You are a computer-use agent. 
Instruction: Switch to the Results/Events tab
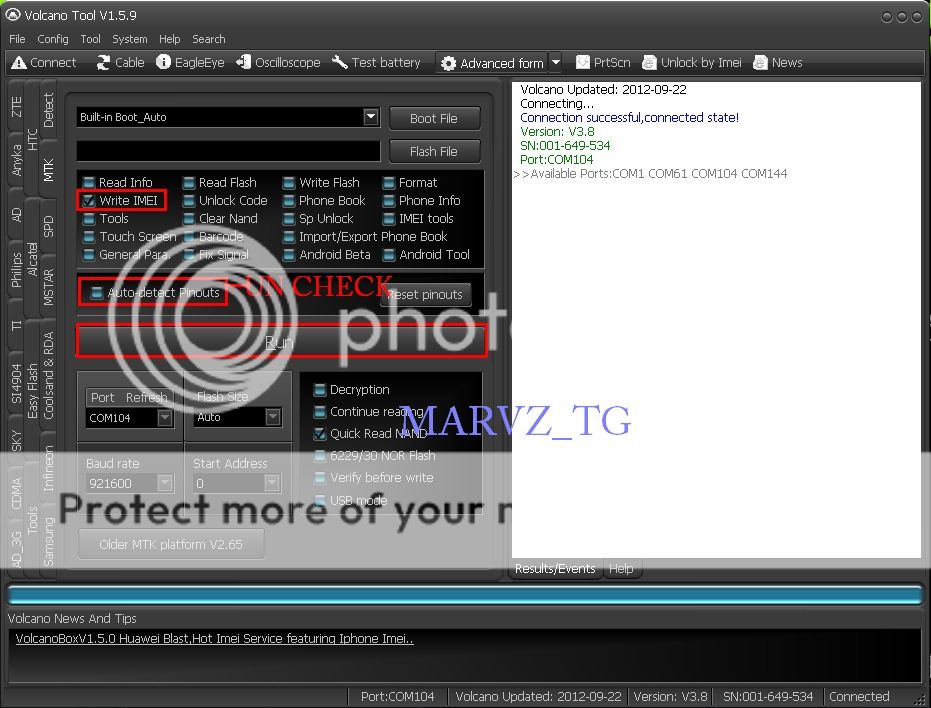555,568
